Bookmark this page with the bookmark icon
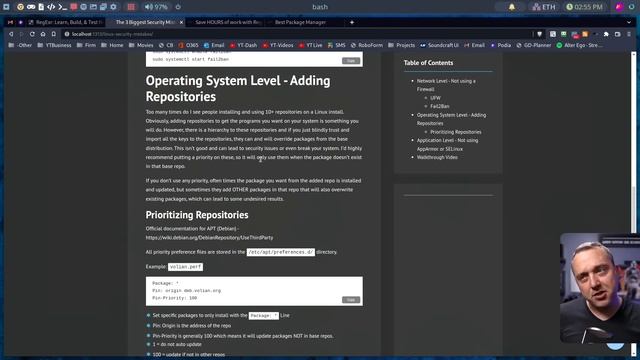Screen dimensions: 640x360 (53, 34)
